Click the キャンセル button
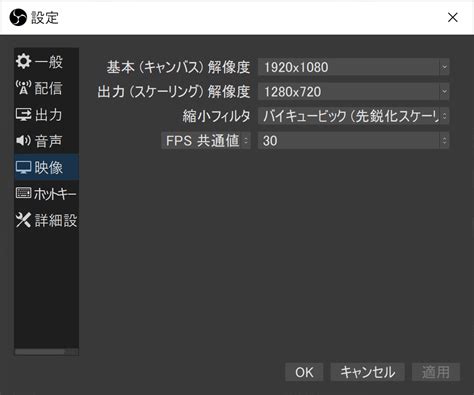 coord(367,372)
